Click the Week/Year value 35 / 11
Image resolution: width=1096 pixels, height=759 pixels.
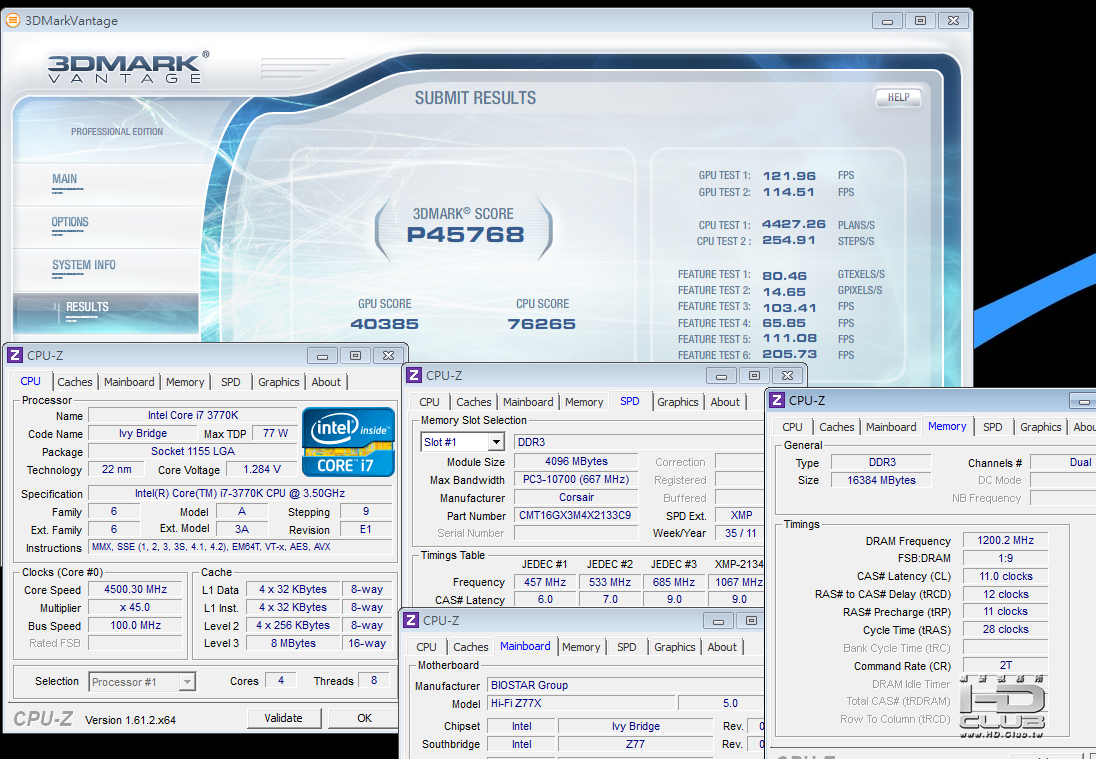741,533
